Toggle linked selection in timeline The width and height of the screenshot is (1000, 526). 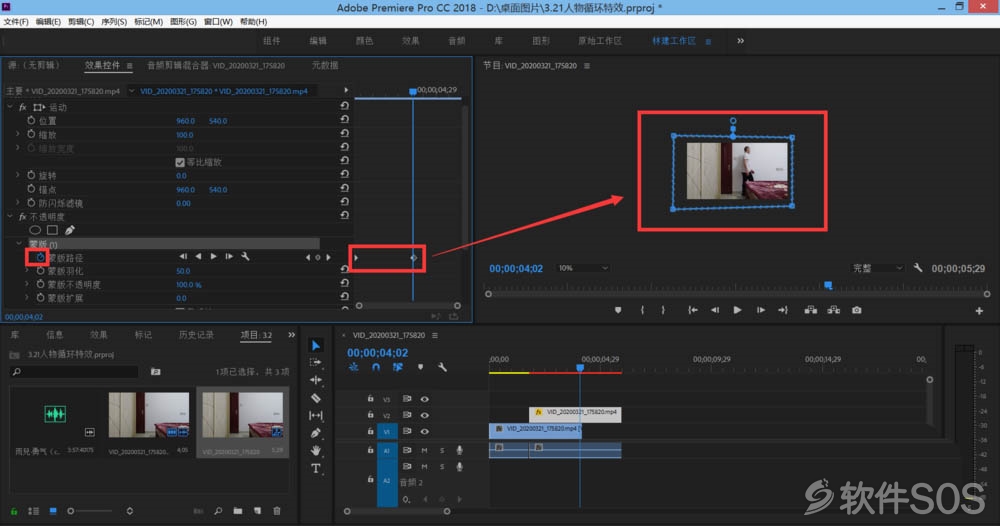click(398, 367)
